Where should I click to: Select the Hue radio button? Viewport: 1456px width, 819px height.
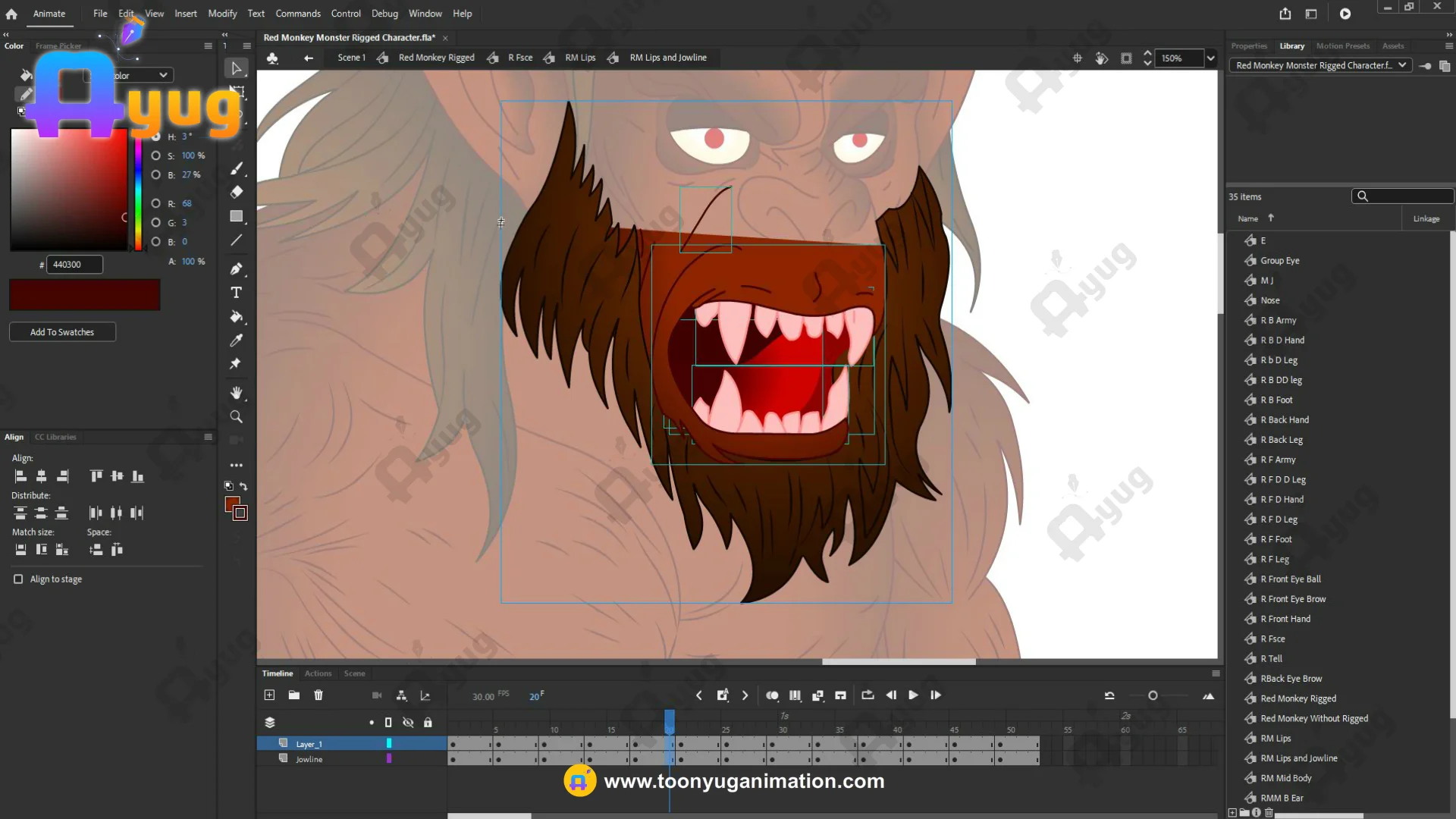point(155,136)
